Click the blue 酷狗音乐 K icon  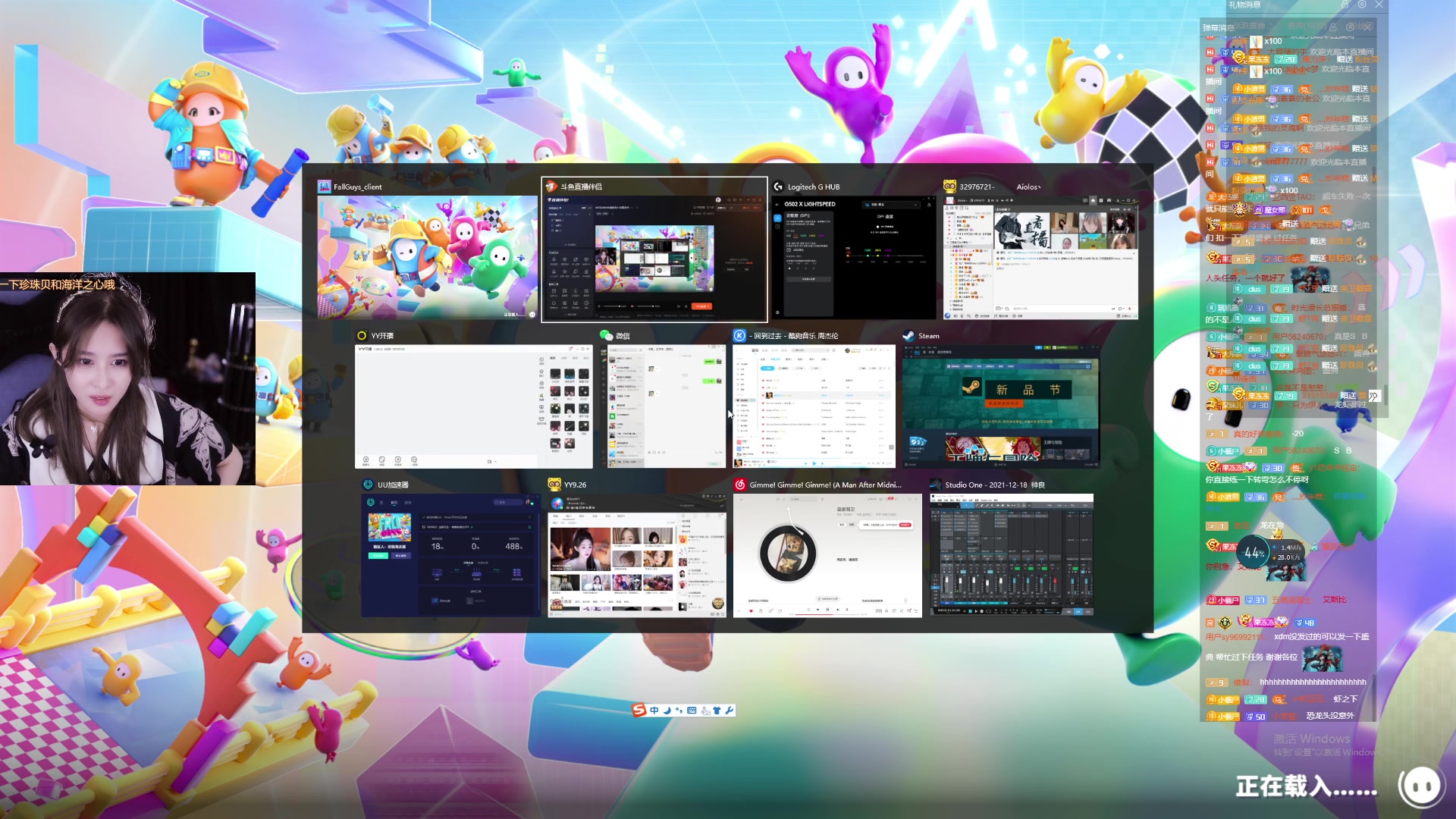tap(739, 335)
